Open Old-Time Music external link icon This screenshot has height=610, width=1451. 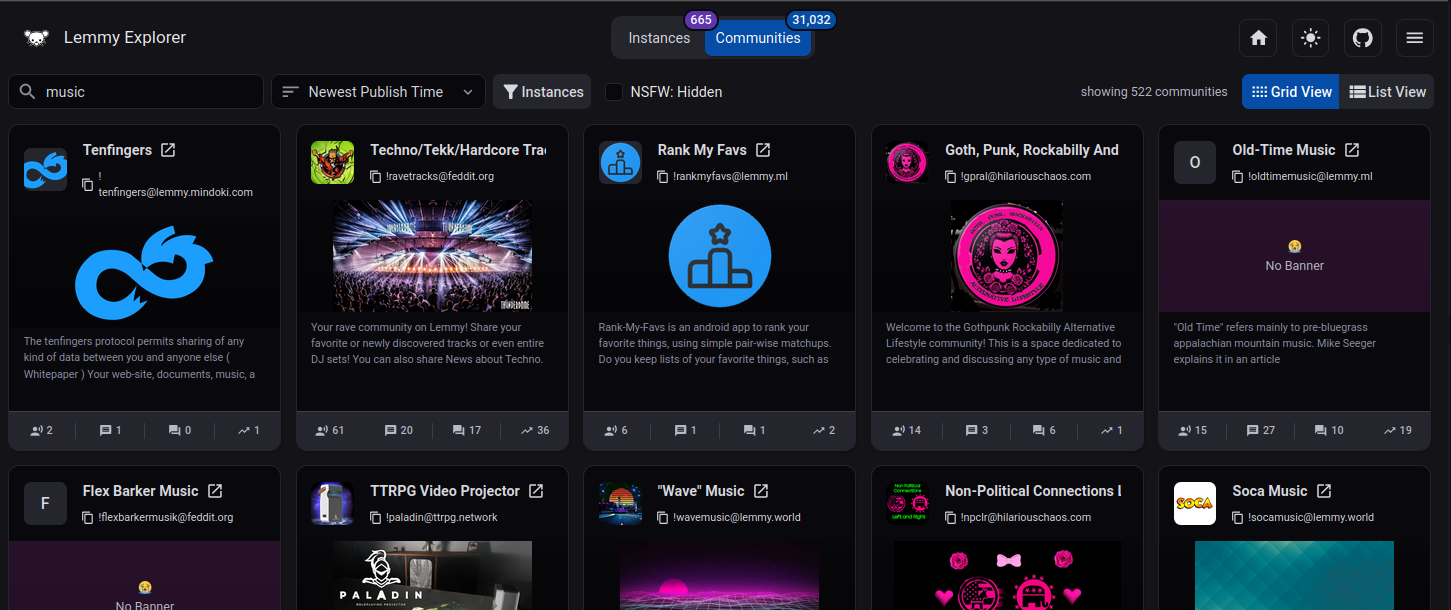click(x=1352, y=150)
